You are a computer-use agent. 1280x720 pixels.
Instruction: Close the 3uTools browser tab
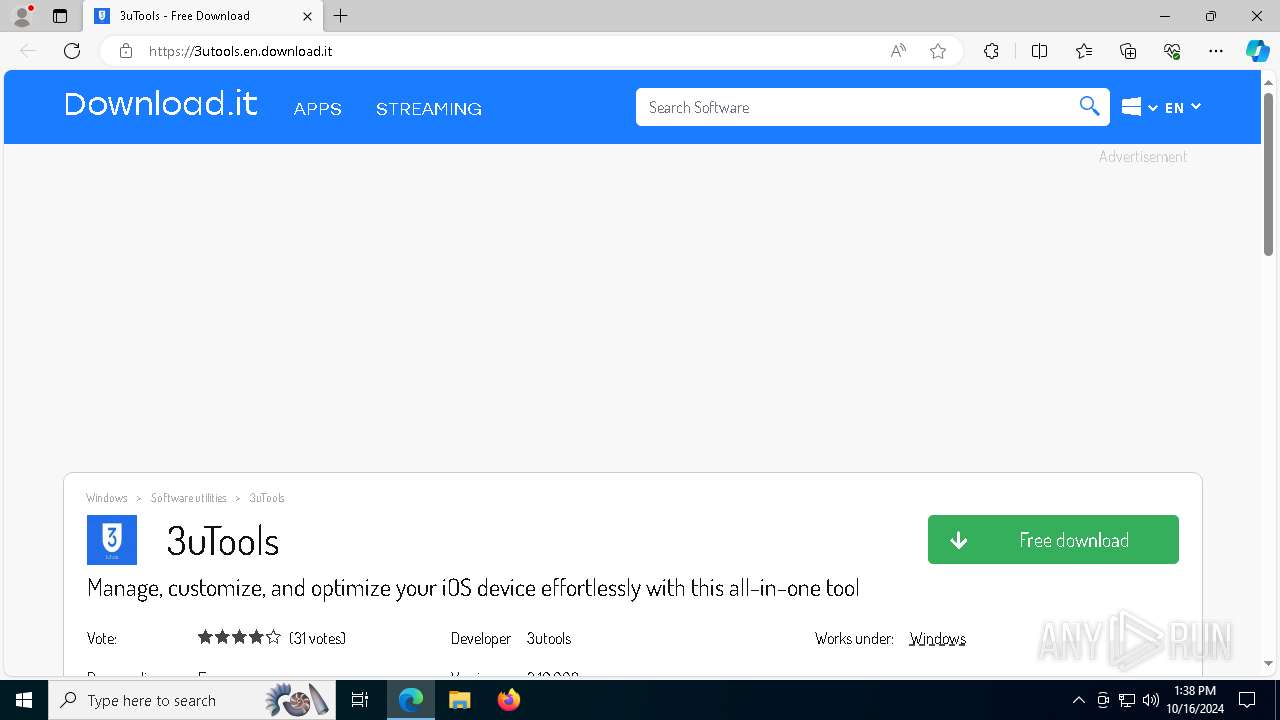(x=307, y=16)
